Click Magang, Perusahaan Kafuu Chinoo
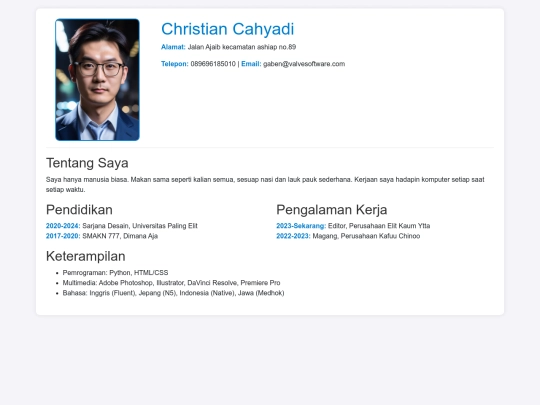This screenshot has height=405, width=540. [366, 236]
